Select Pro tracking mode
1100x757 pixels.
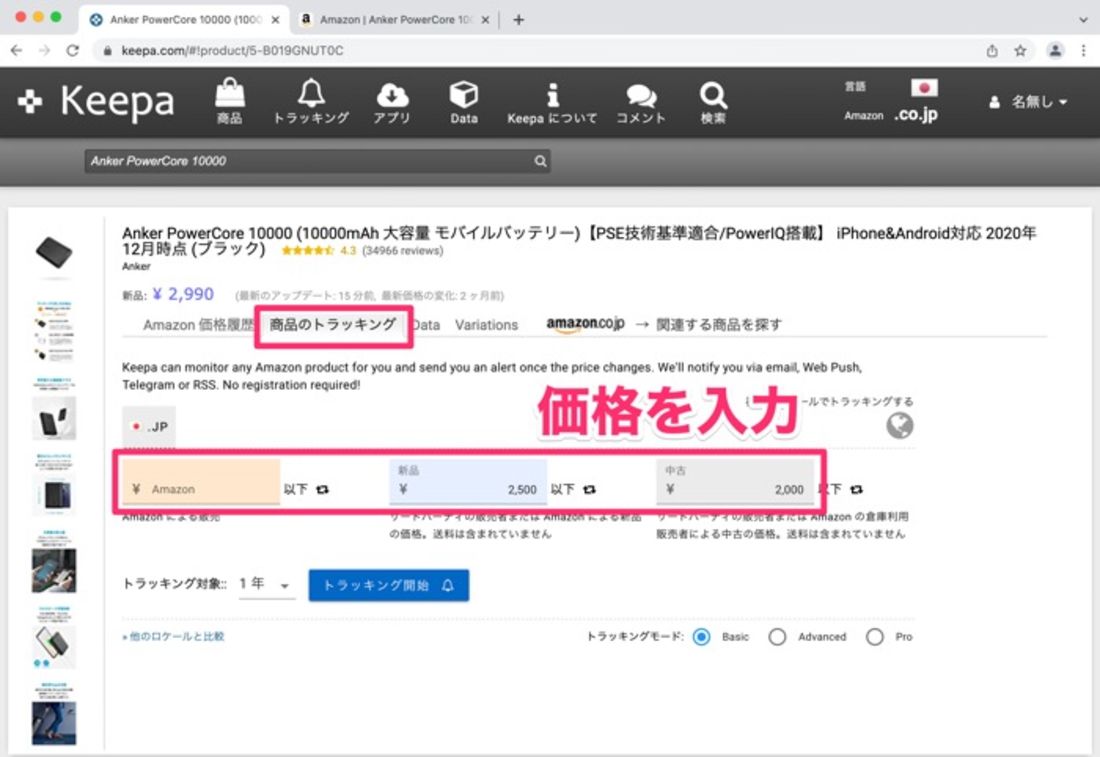tap(874, 637)
